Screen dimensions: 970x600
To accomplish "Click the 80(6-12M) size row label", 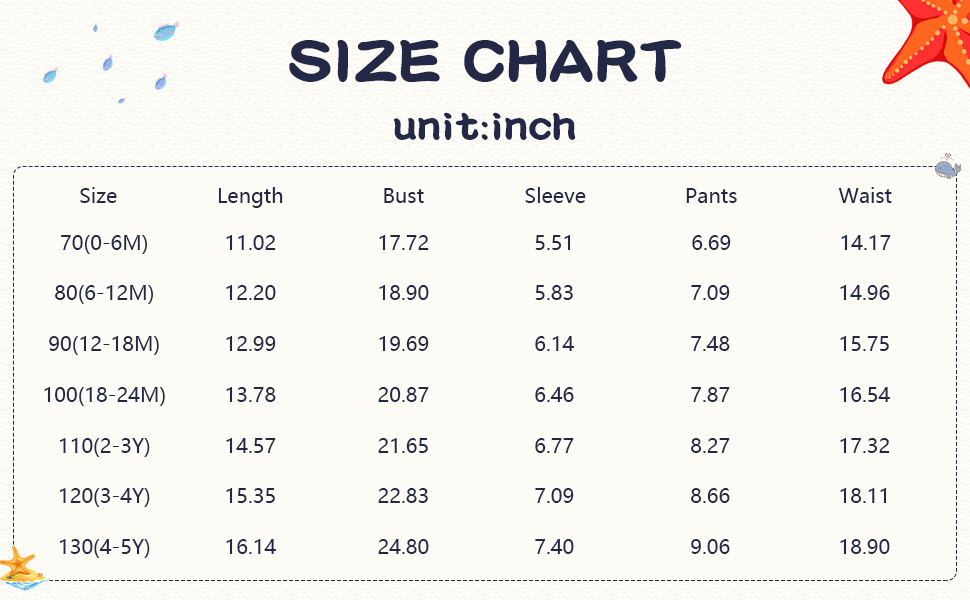I will click(x=104, y=293).
